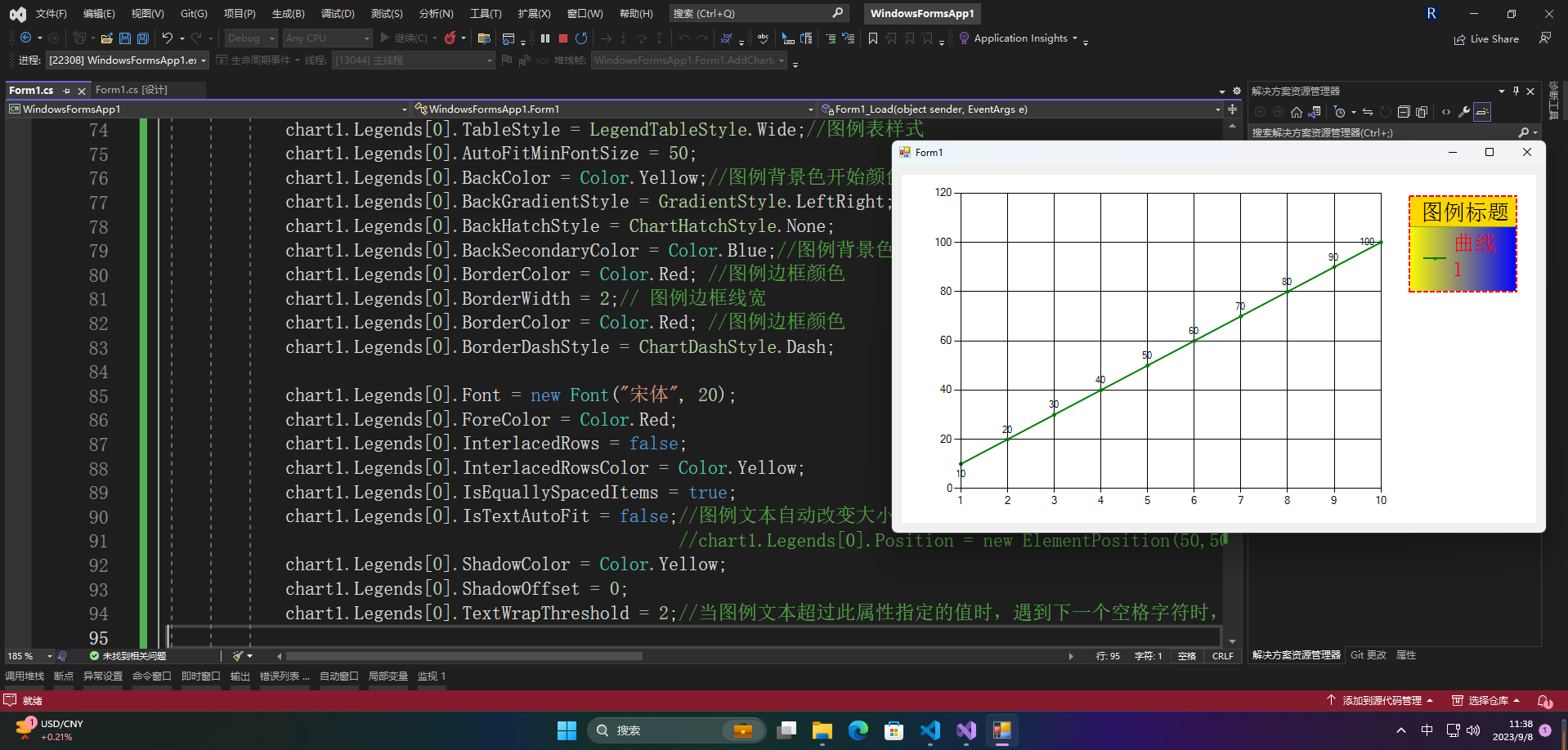Screen dimensions: 1568x750
Task: Open Microsoft Edge from the taskbar
Action: tap(858, 730)
